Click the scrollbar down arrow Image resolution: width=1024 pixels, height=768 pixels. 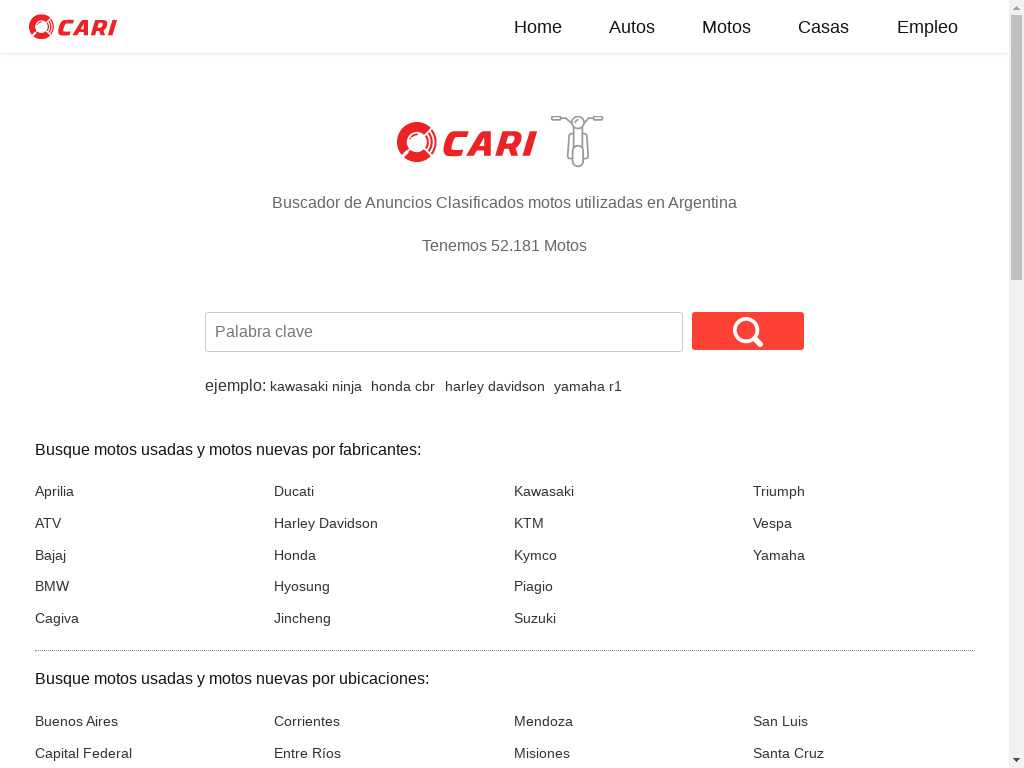1017,761
